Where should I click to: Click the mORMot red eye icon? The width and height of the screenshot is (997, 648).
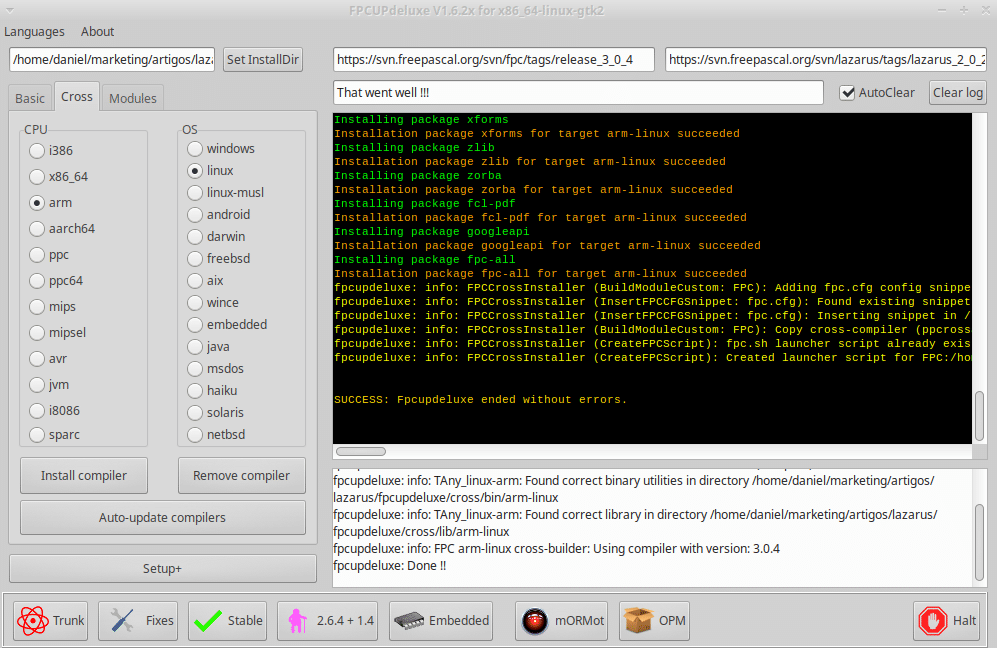535,621
